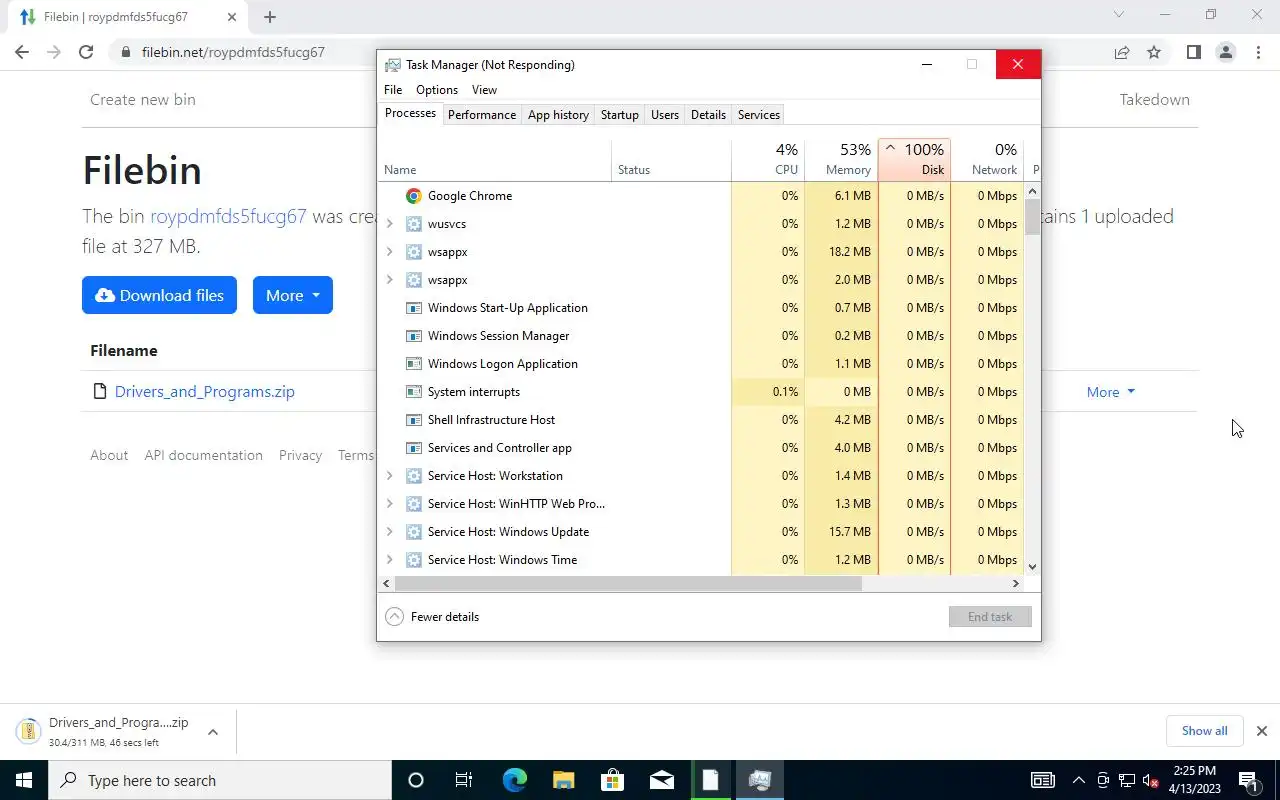Screen dimensions: 1280x800
Task: Click the Service Host: Windows Update gear icon
Action: pyautogui.click(x=413, y=532)
